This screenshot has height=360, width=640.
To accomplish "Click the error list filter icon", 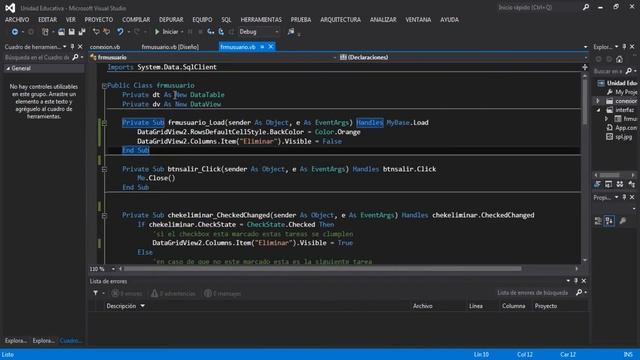I will (96, 293).
